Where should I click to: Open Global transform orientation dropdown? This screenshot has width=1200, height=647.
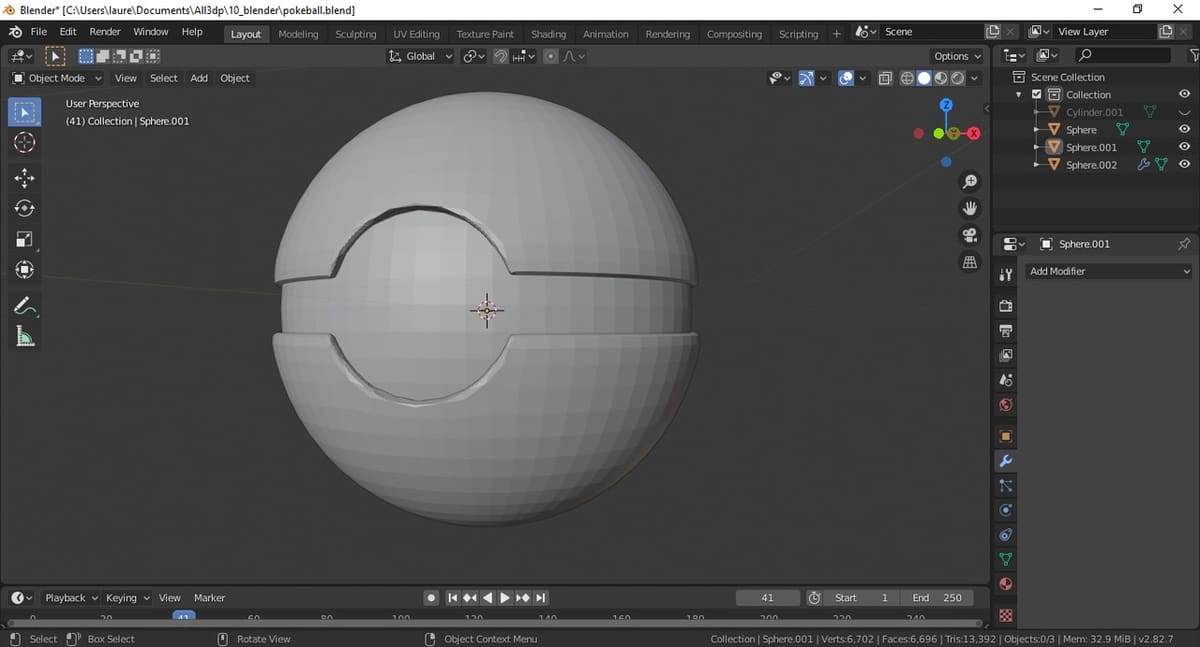(420, 56)
